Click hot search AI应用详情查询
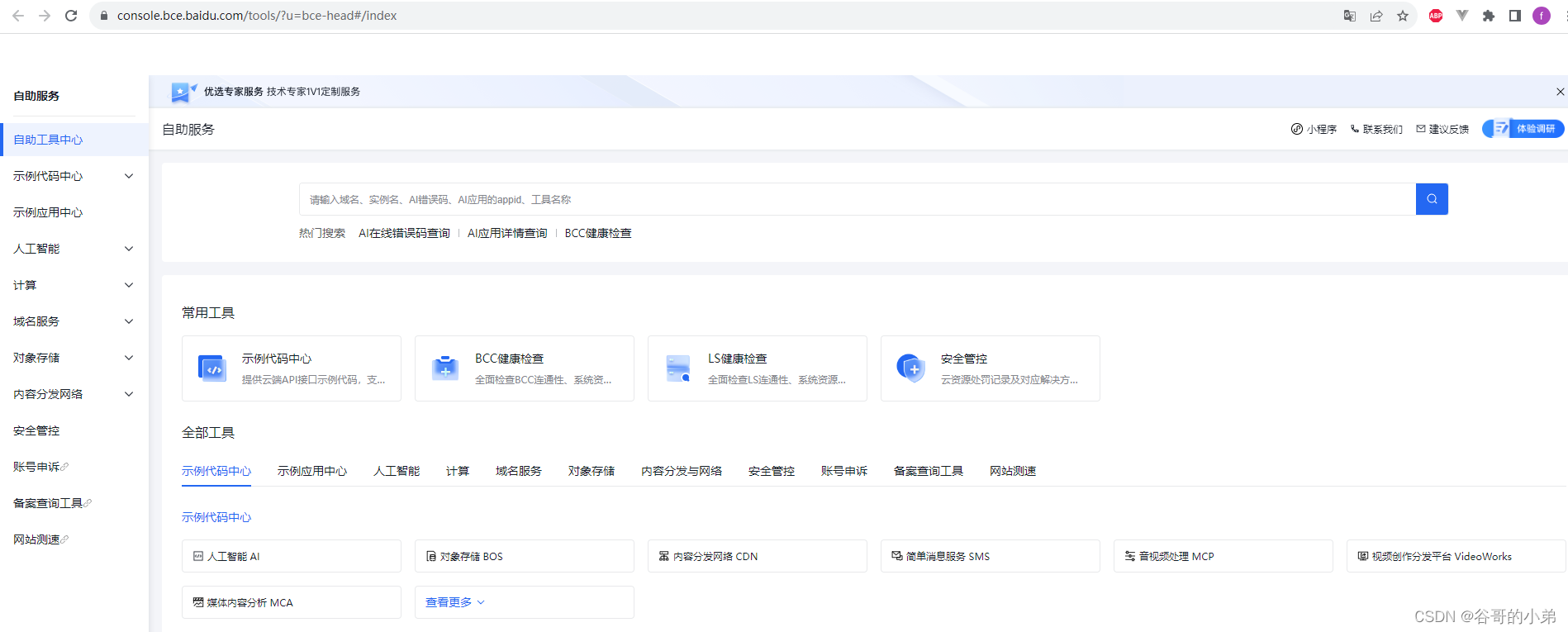This screenshot has width=1568, height=632. [507, 233]
